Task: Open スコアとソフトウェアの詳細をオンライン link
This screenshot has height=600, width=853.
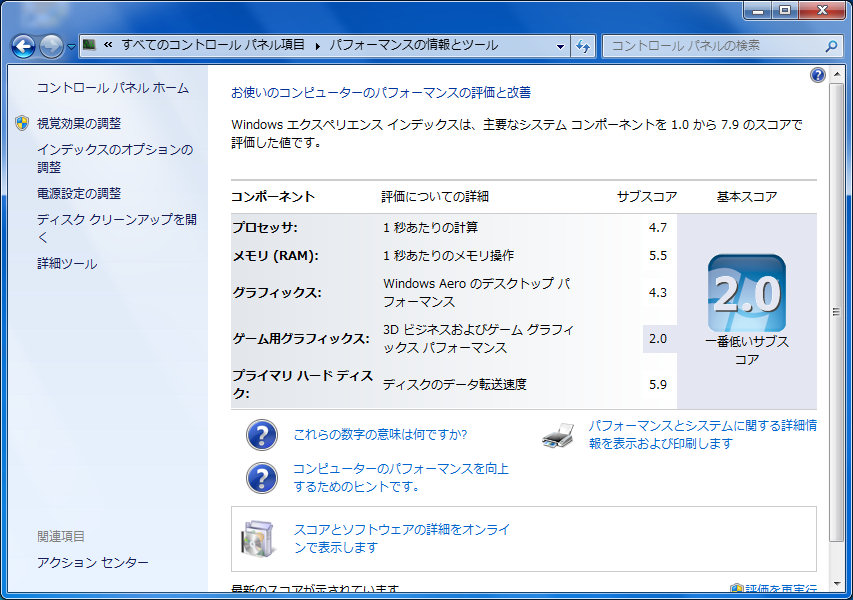Action: click(x=402, y=538)
